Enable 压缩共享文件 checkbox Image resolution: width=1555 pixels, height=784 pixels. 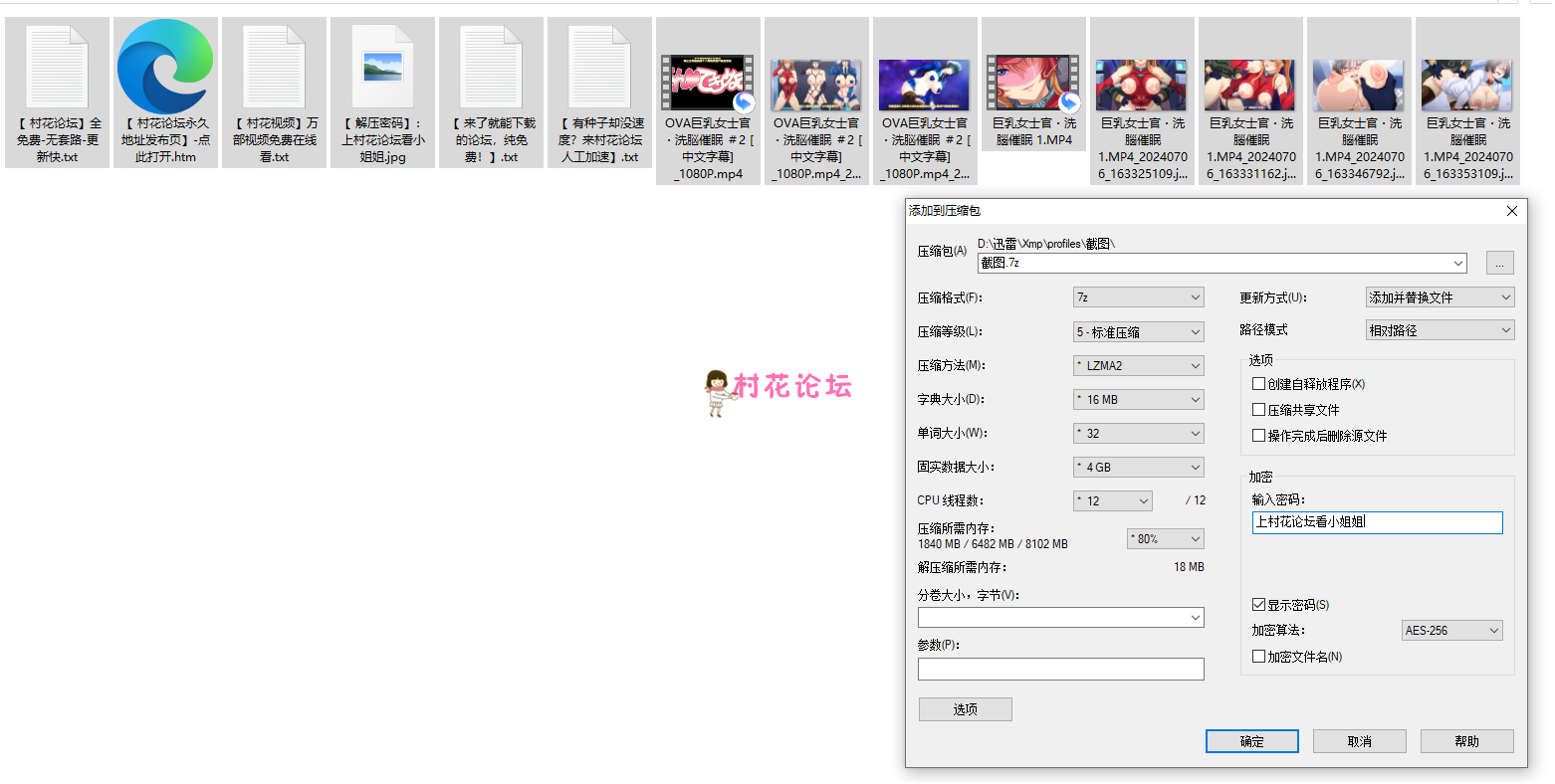pyautogui.click(x=1258, y=409)
